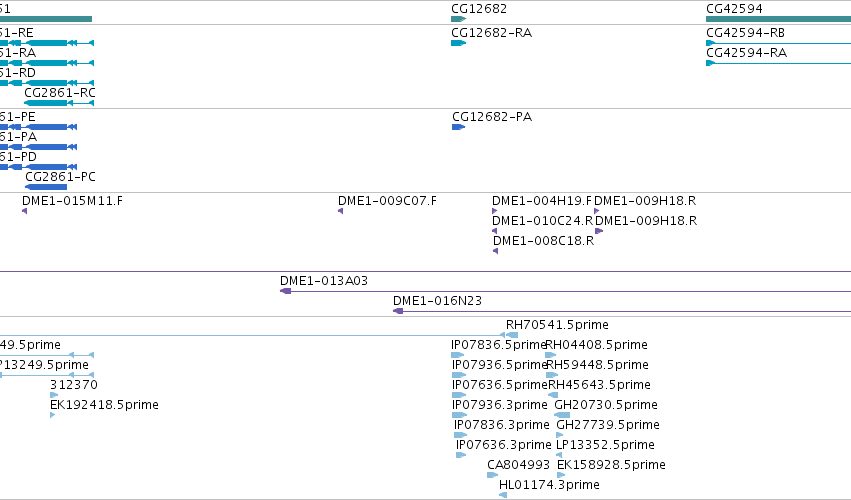Click the CG2861-PC protein label
This screenshot has width=851, height=500.
click(x=60, y=177)
